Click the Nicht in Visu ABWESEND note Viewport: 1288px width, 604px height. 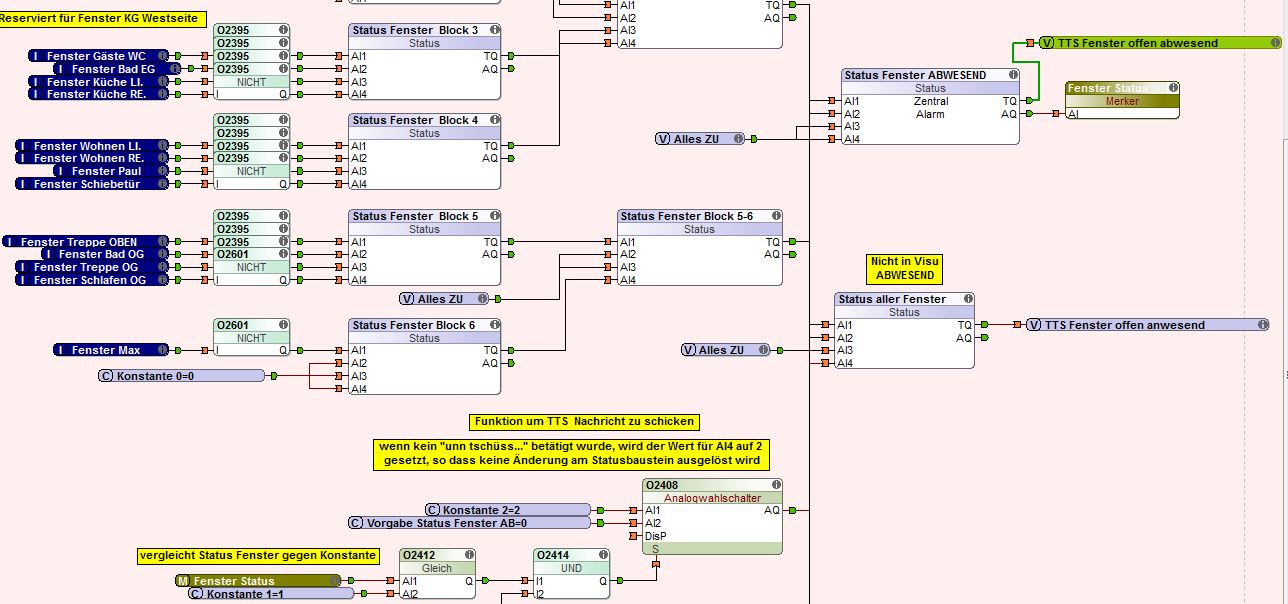coord(905,268)
